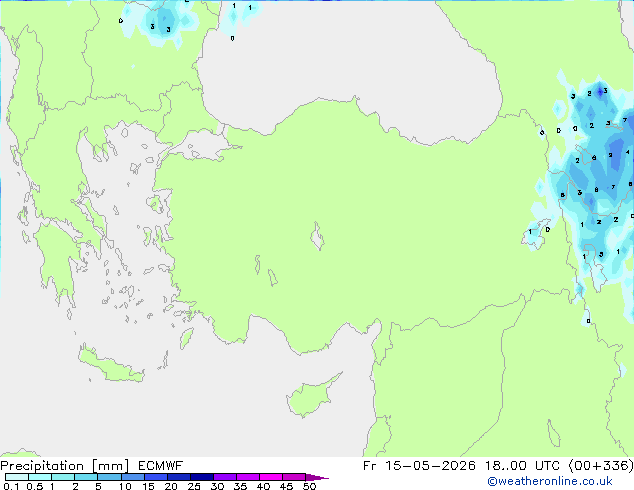Click the over-50 mm legend arrow tip
Viewport: 634px width, 490px height.
[317, 477]
